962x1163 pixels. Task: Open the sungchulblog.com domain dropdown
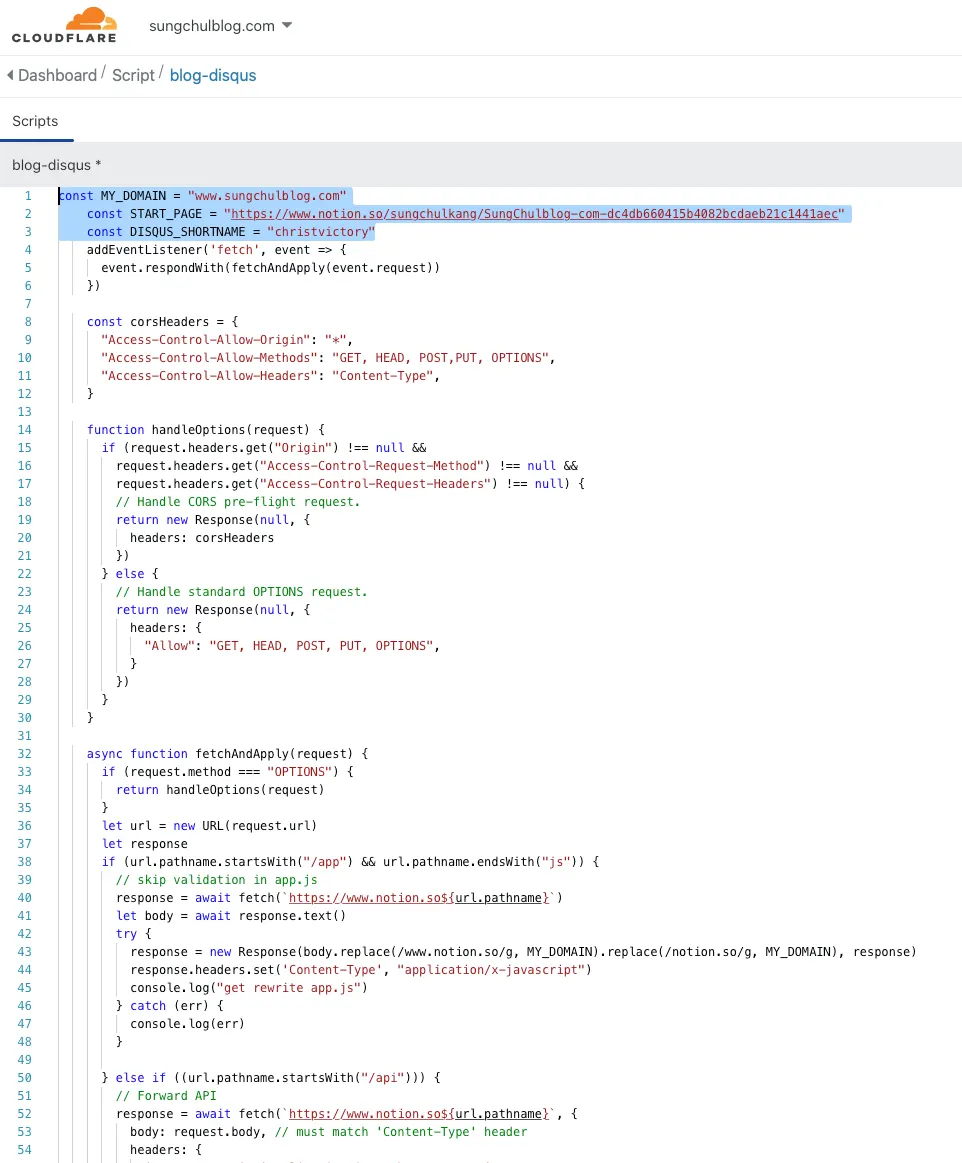[x=220, y=26]
